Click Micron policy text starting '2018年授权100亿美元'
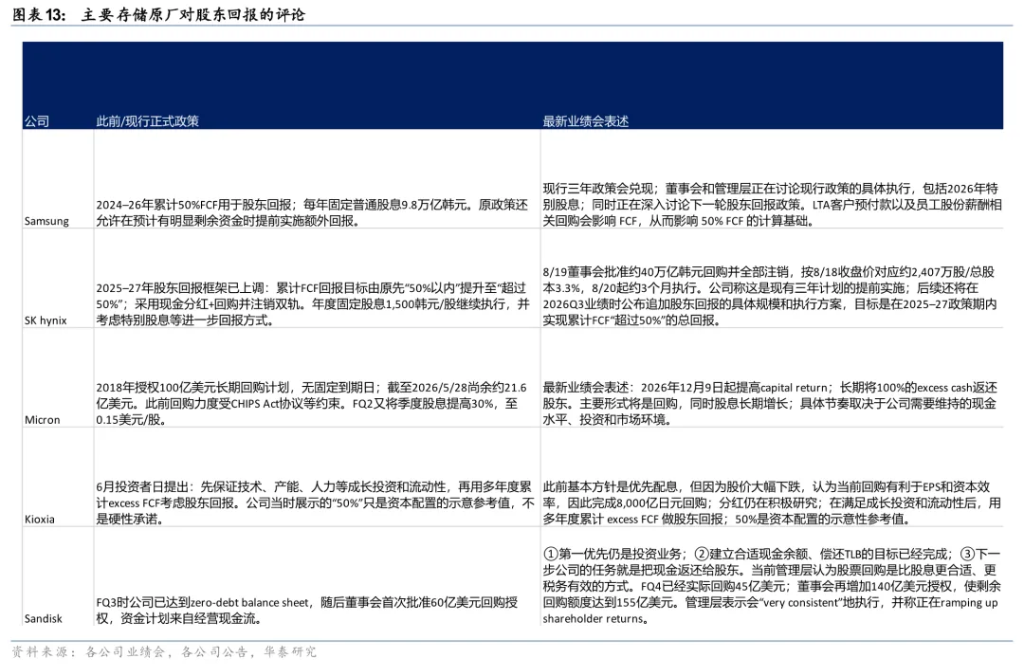 coord(311,403)
